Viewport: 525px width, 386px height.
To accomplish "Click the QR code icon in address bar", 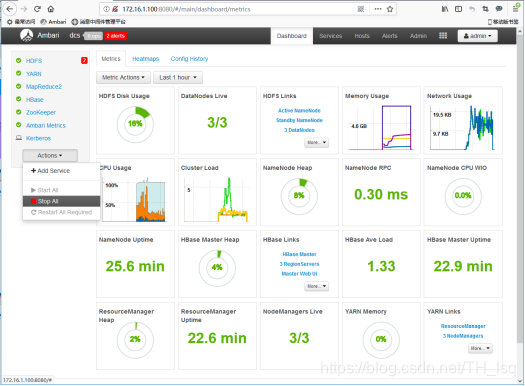I will [361, 9].
